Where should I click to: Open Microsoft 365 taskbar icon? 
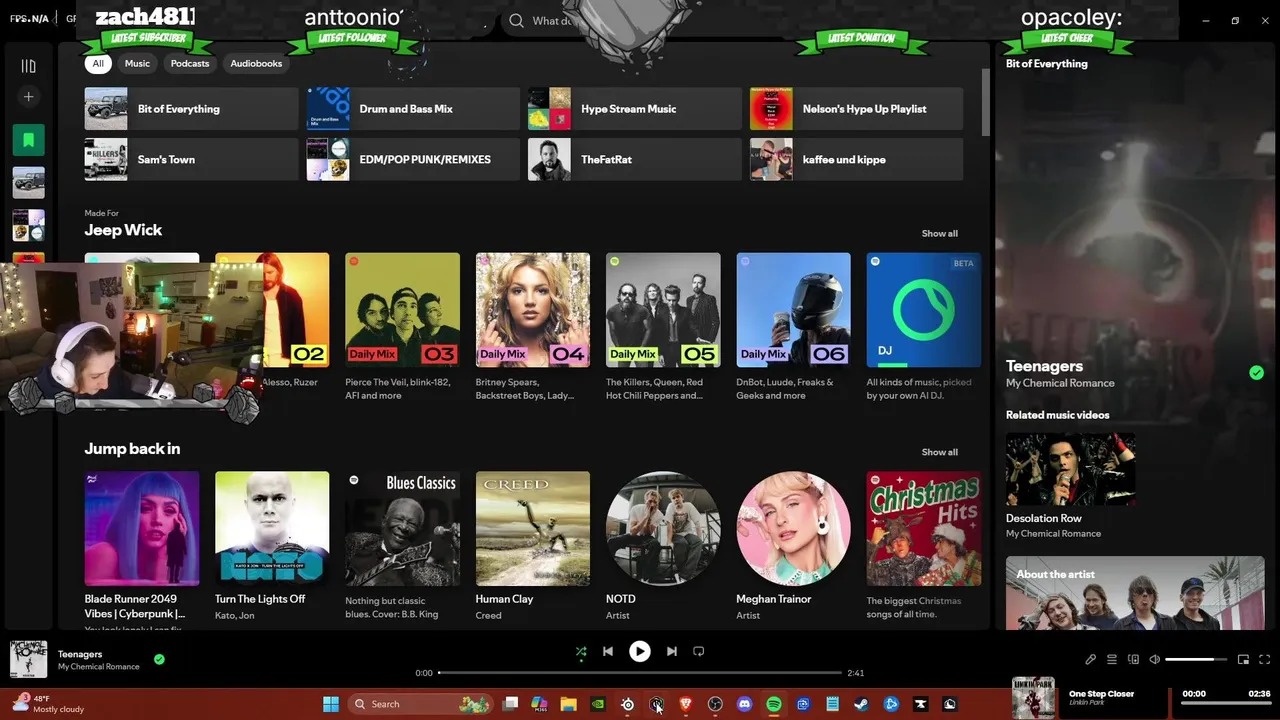539,704
